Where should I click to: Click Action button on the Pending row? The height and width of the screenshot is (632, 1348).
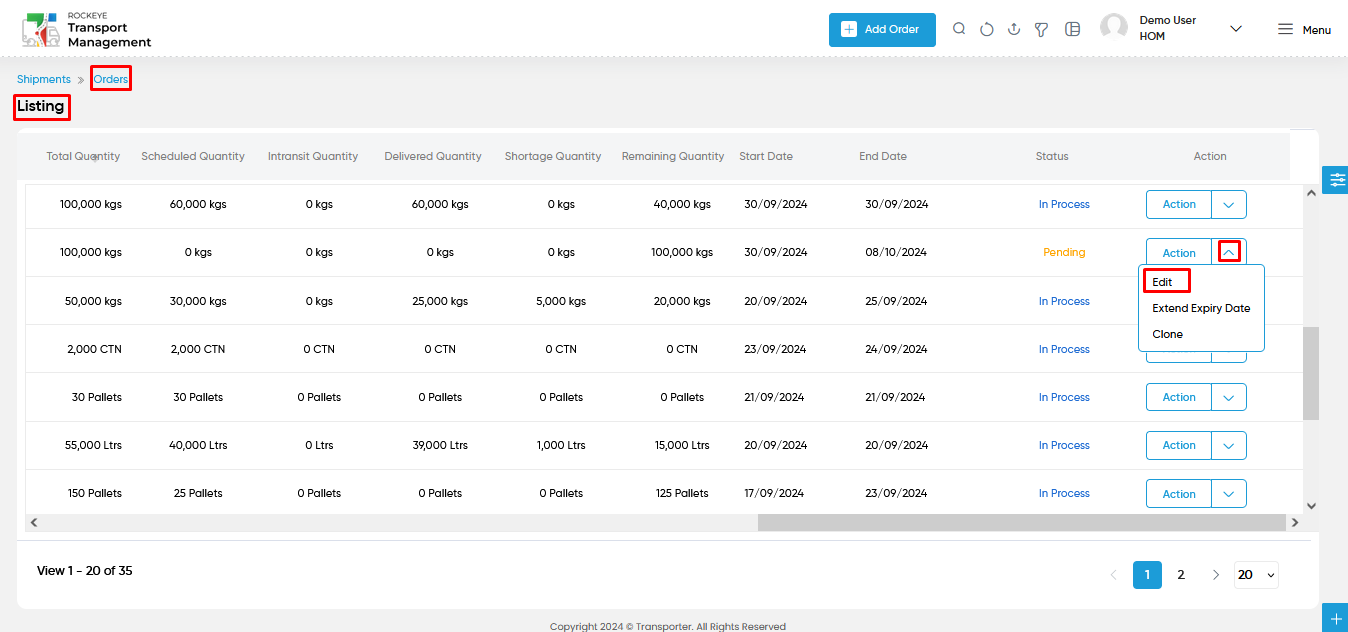[1179, 253]
